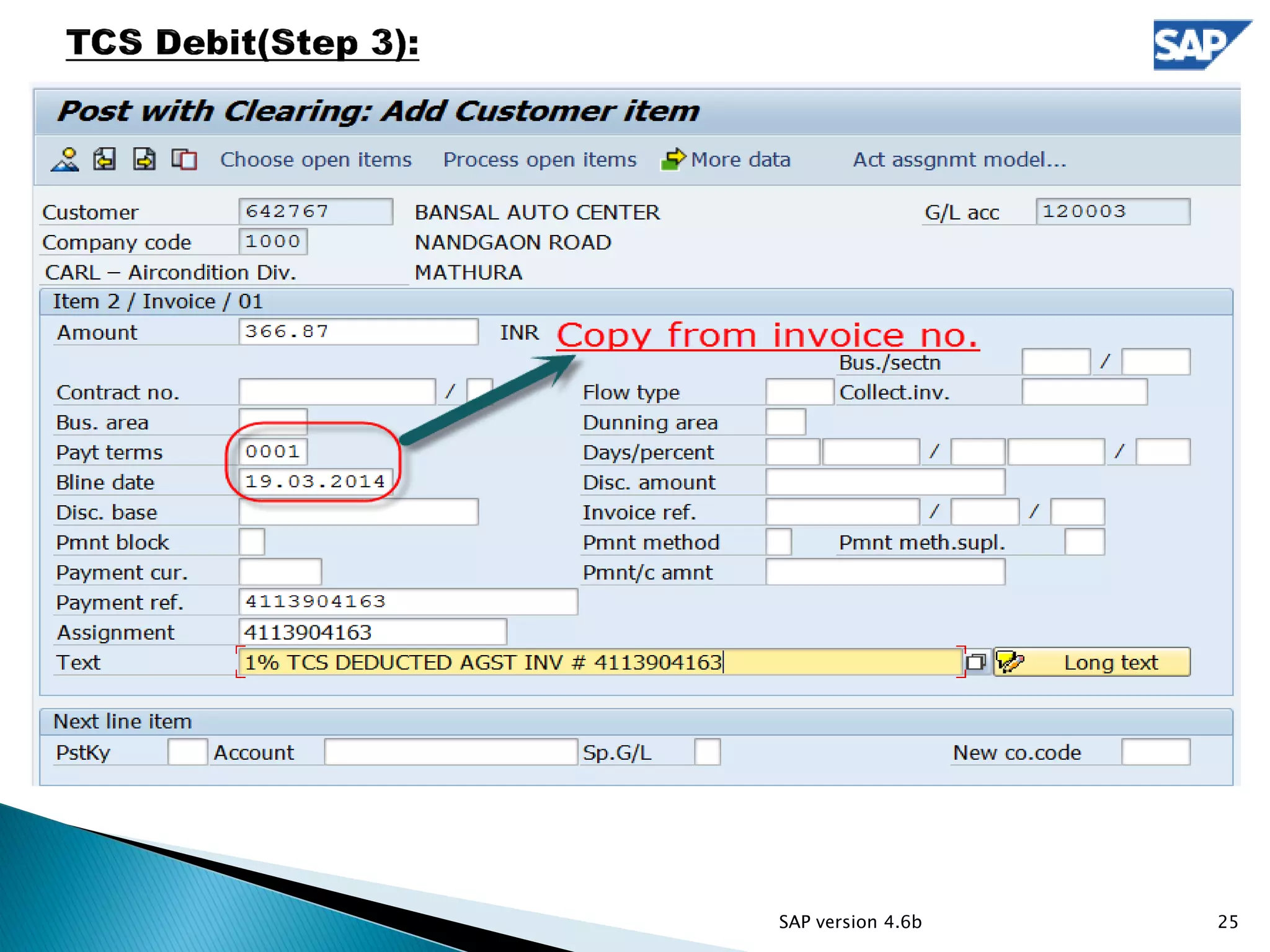Click the CARL – Aircondition Div. text
Image resolution: width=1270 pixels, height=952 pixels.
(x=171, y=272)
